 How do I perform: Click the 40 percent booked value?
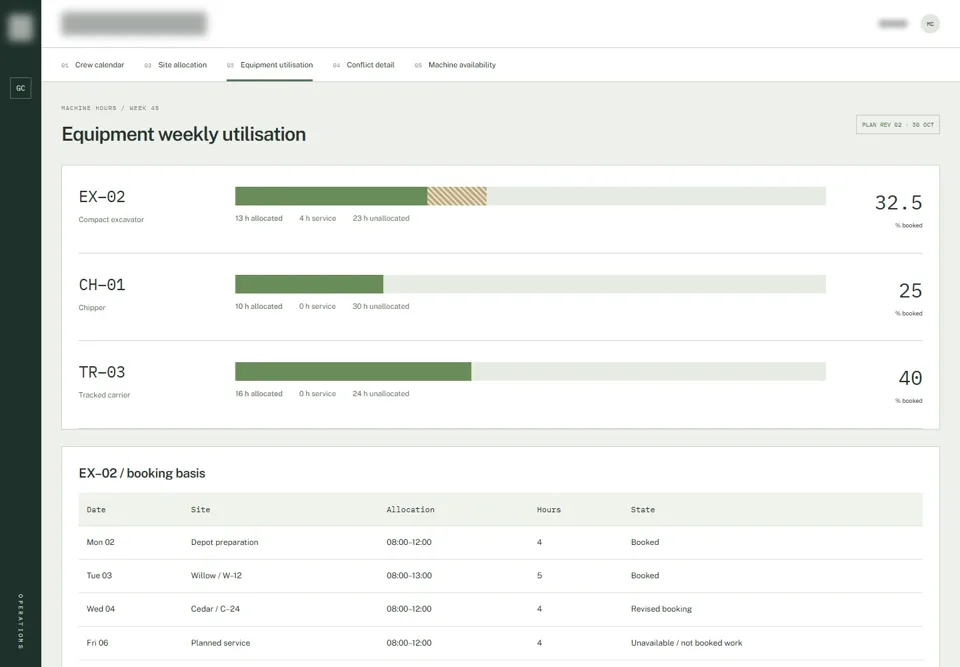[910, 378]
